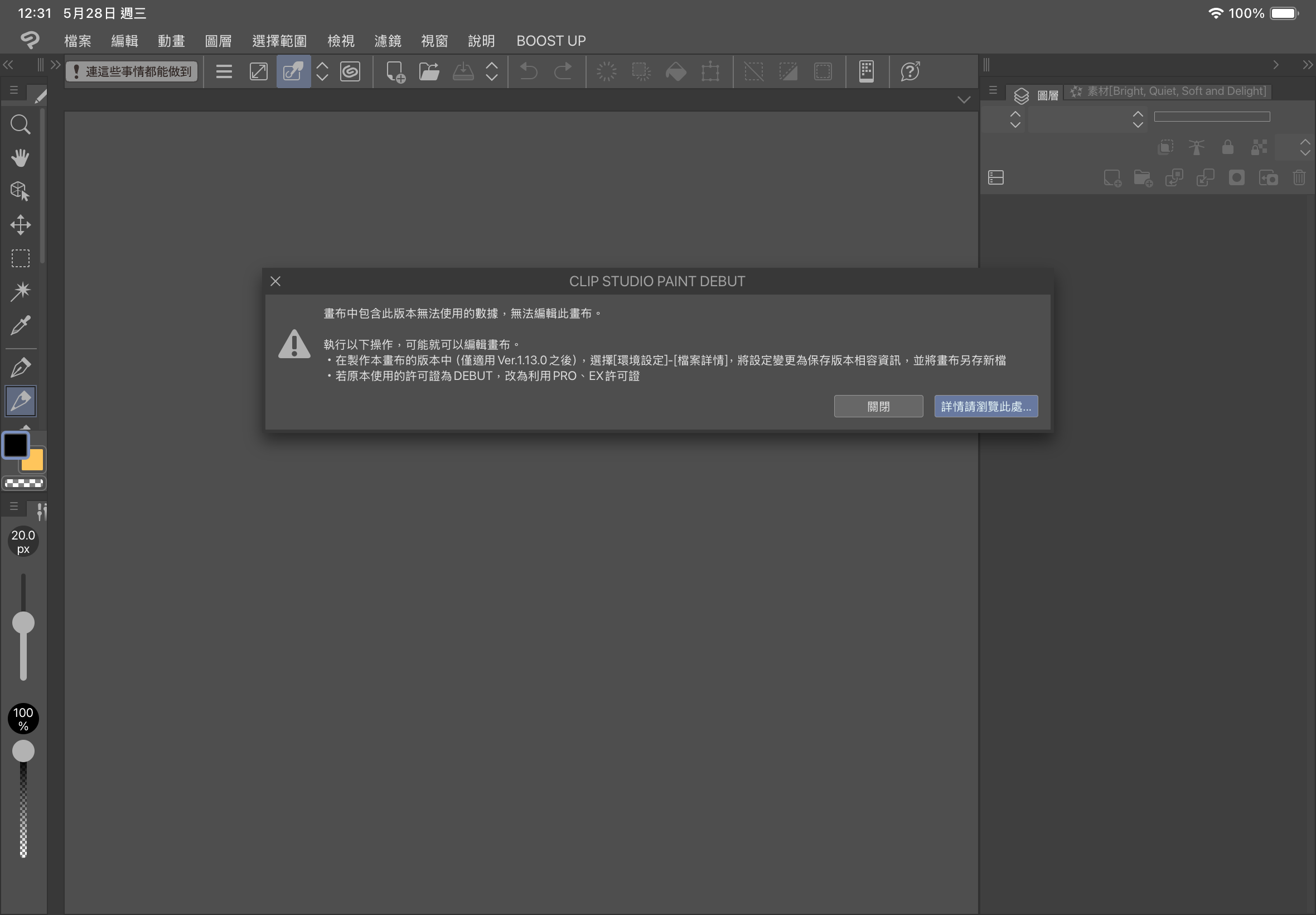
Task: Open the Clip Studio logo app menu
Action: pyautogui.click(x=30, y=40)
